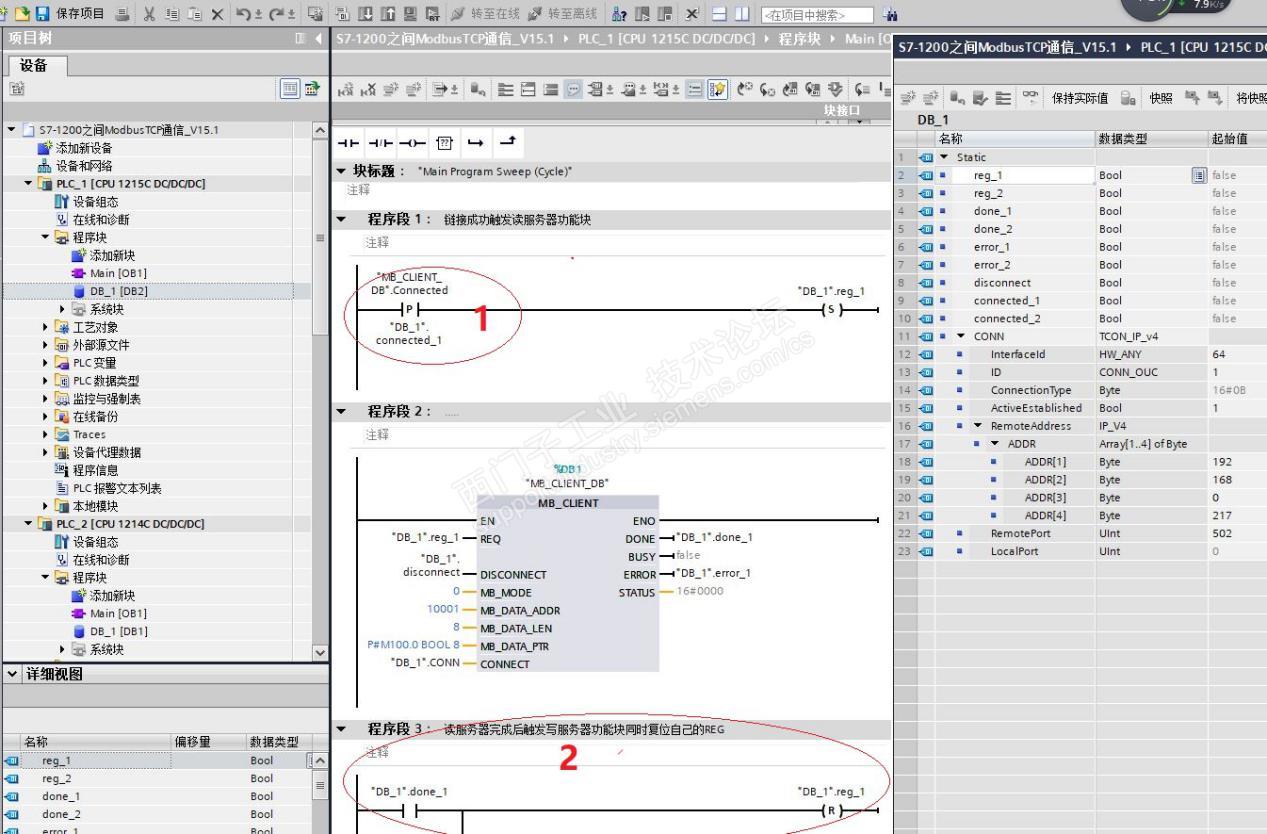This screenshot has height=834, width=1267.
Task: Click the 在项目中搜索 search field
Action: coord(816,15)
